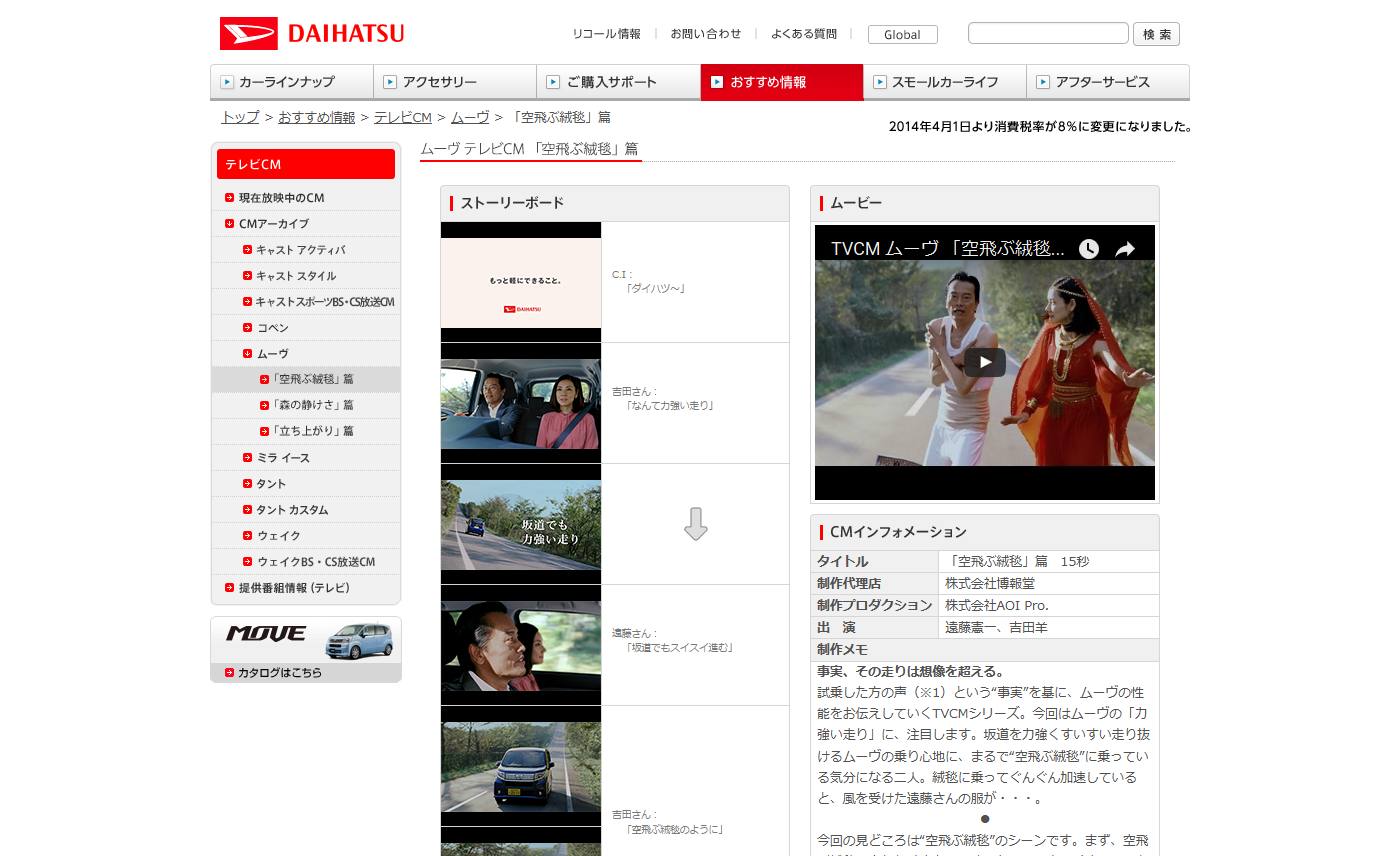Click the share arrow on video
Viewport: 1400px width, 856px height.
pyautogui.click(x=1125, y=249)
